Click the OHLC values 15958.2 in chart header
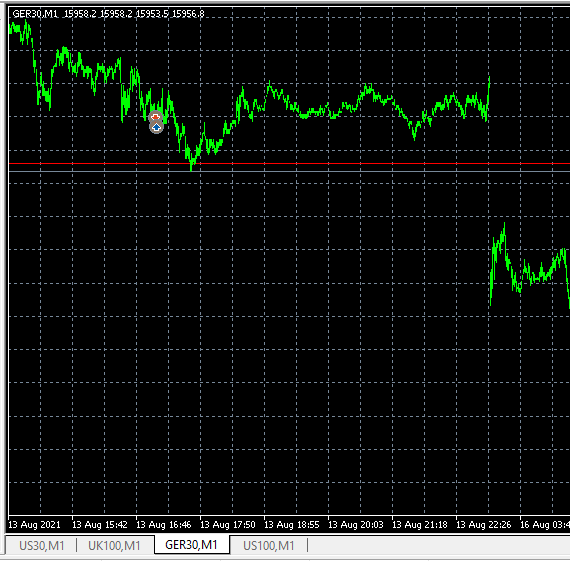Image resolution: width=570 pixels, height=561 pixels. pyautogui.click(x=80, y=14)
